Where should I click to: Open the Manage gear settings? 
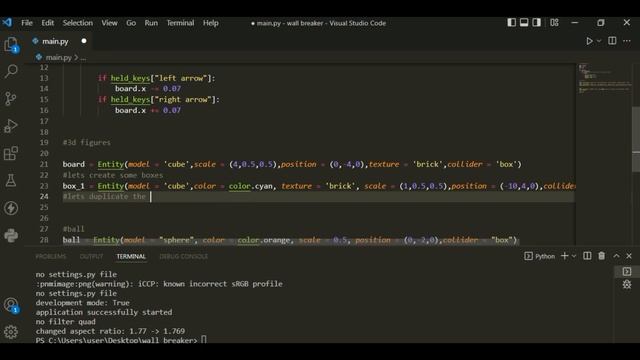click(11, 331)
